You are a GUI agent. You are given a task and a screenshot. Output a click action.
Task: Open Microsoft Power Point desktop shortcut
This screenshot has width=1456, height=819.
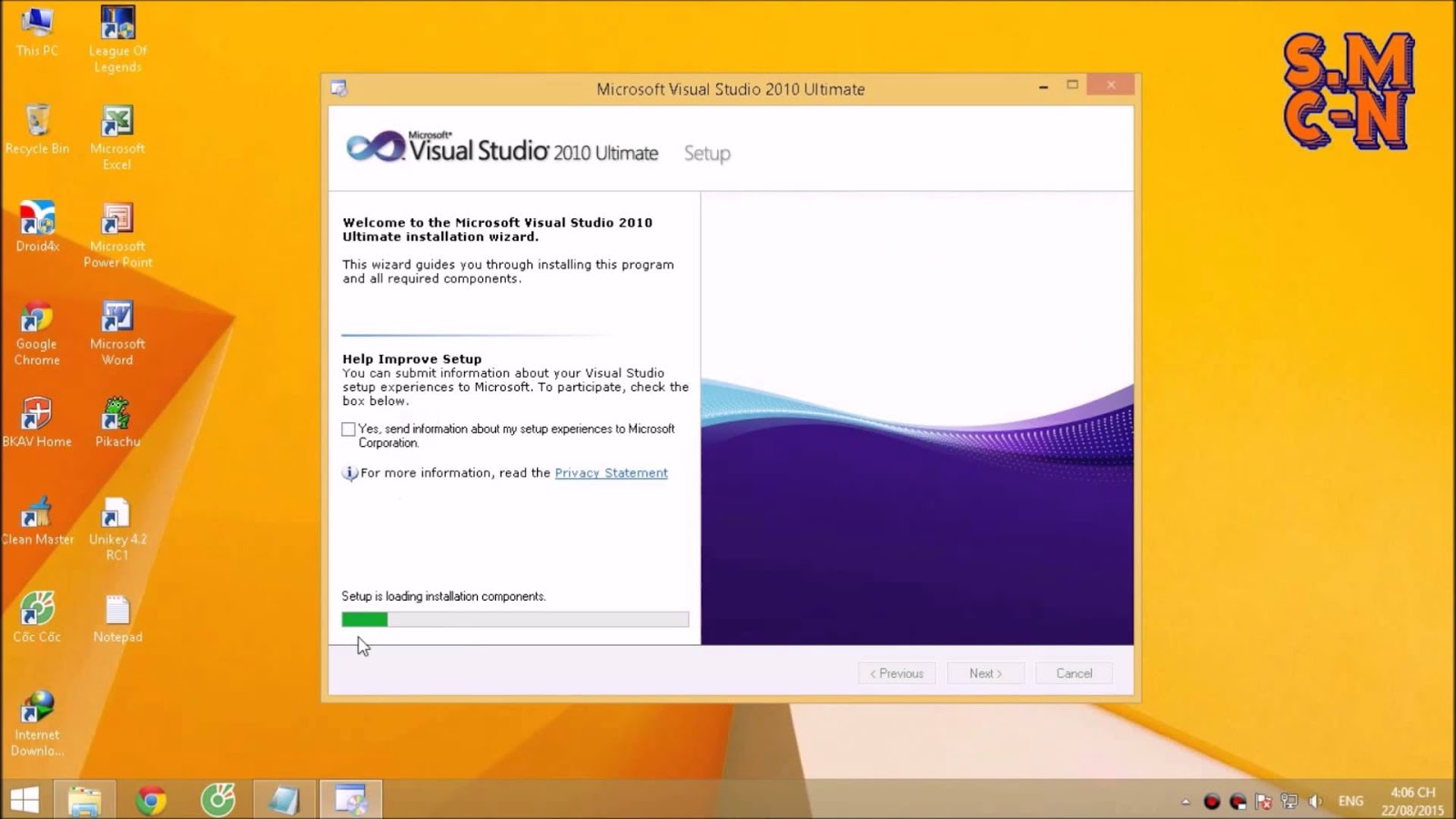tap(117, 235)
